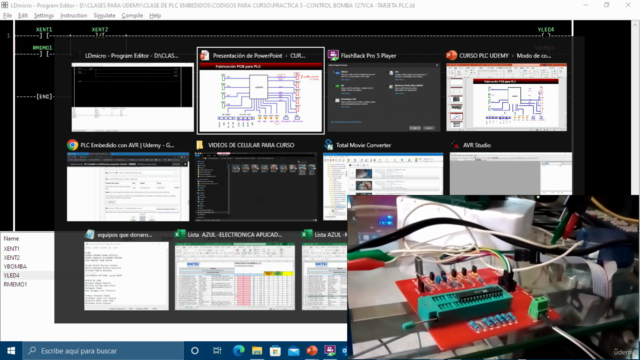Switch to VIDEOS DE CELULAR PARA CURSO folder
640x360 pixels.
click(x=256, y=187)
